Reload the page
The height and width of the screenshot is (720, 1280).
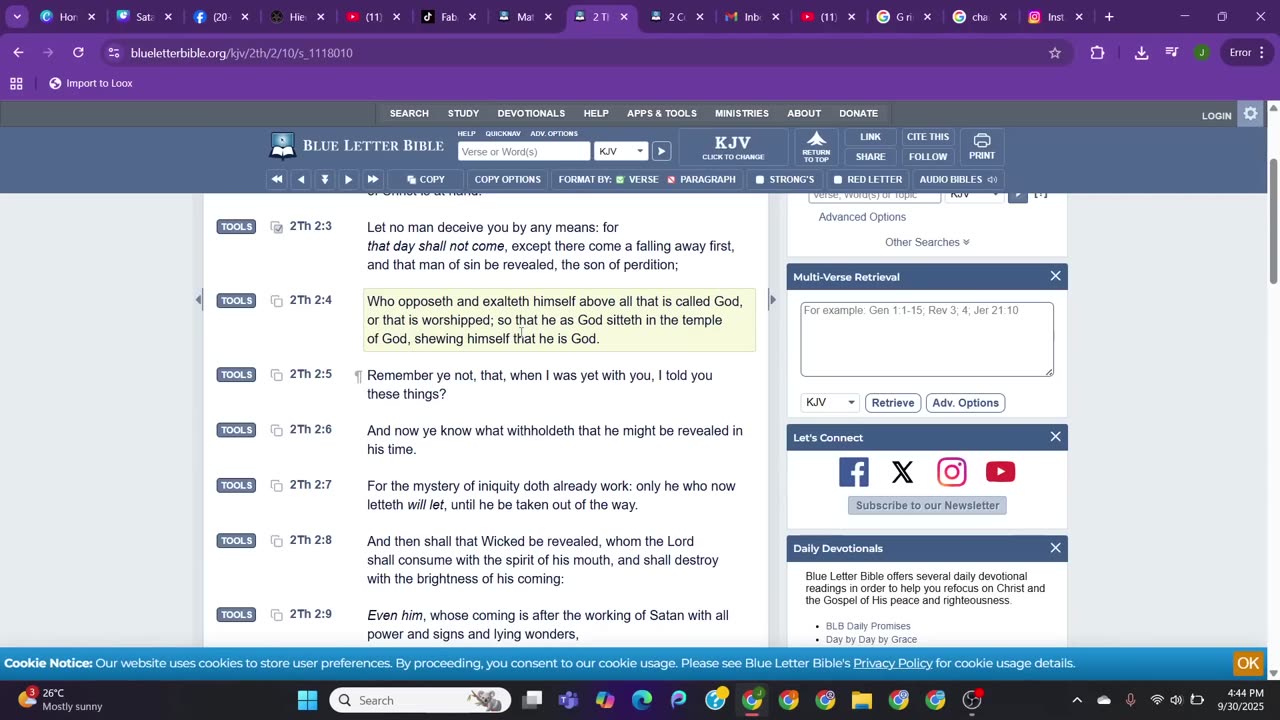[x=78, y=53]
